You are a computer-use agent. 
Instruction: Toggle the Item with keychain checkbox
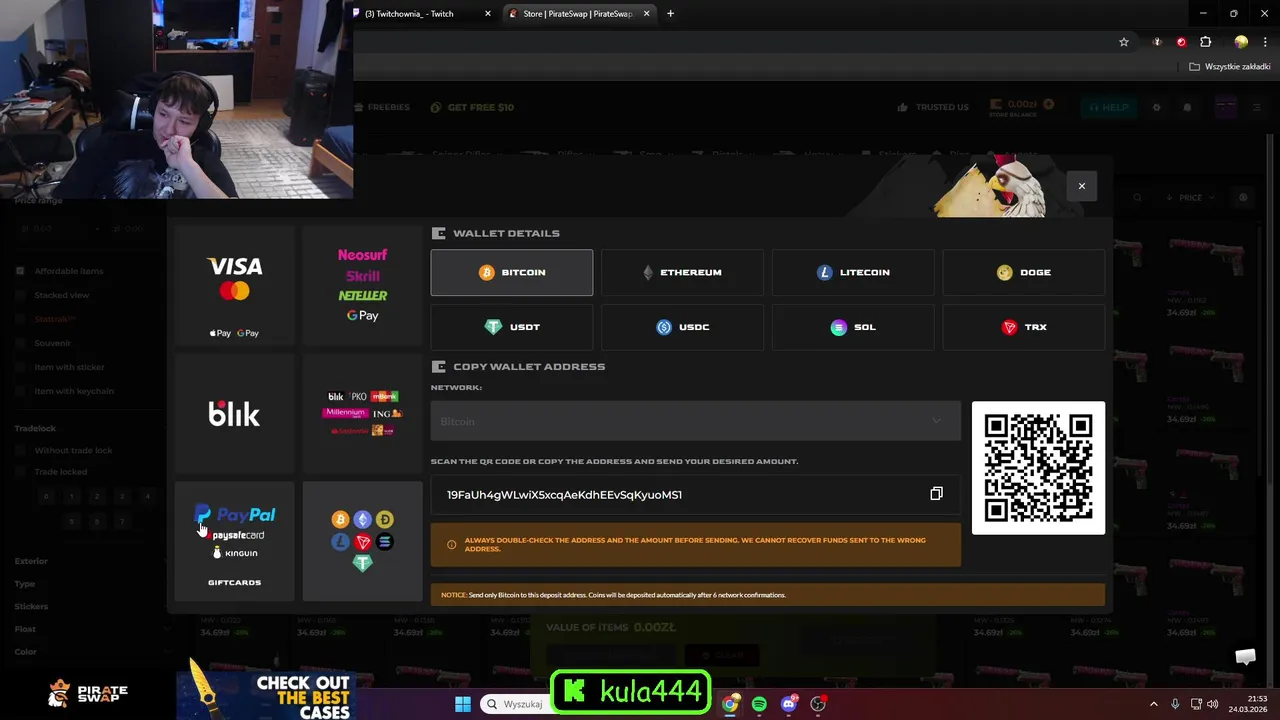click(20, 391)
